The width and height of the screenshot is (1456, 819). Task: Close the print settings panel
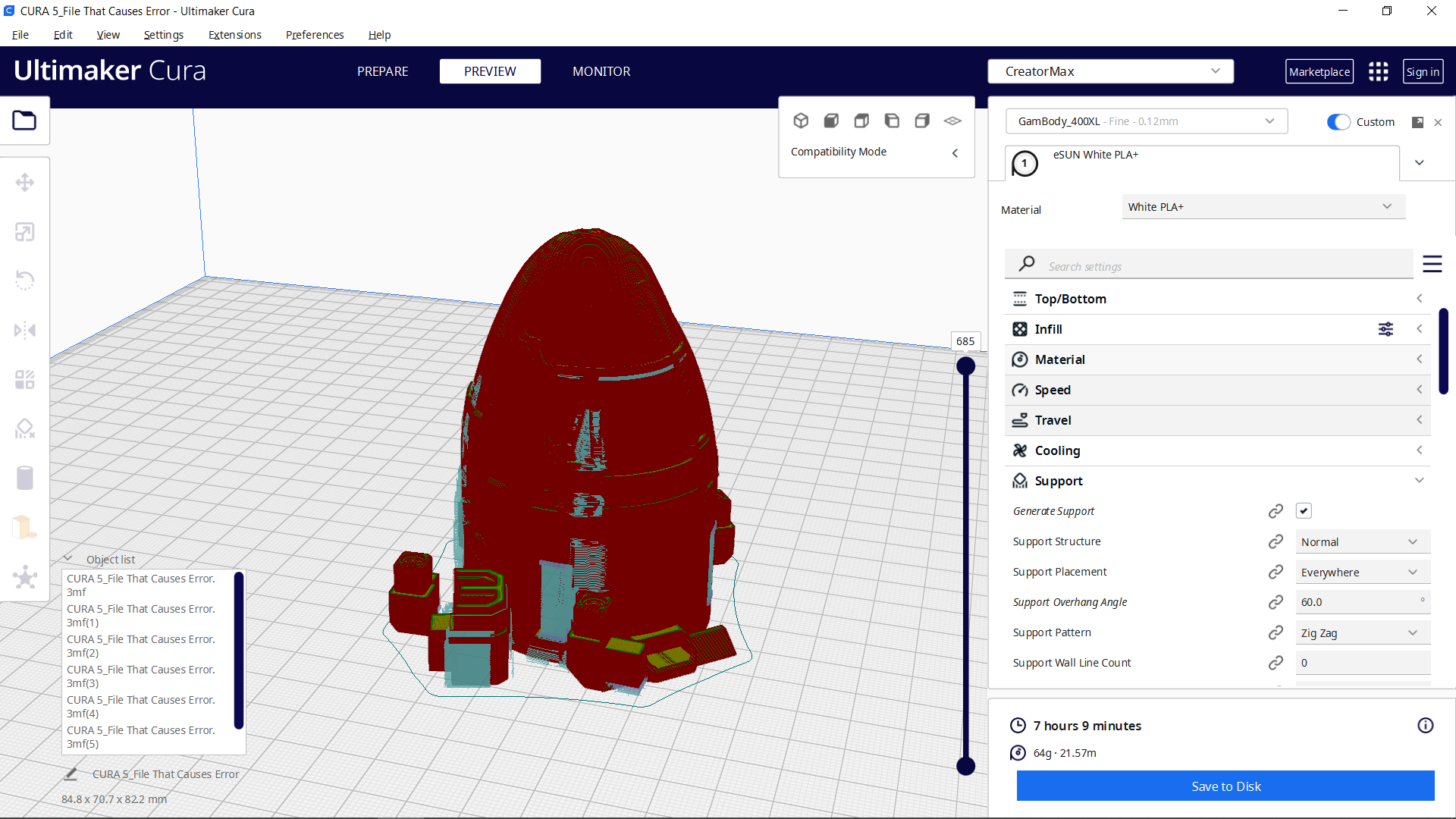1438,122
